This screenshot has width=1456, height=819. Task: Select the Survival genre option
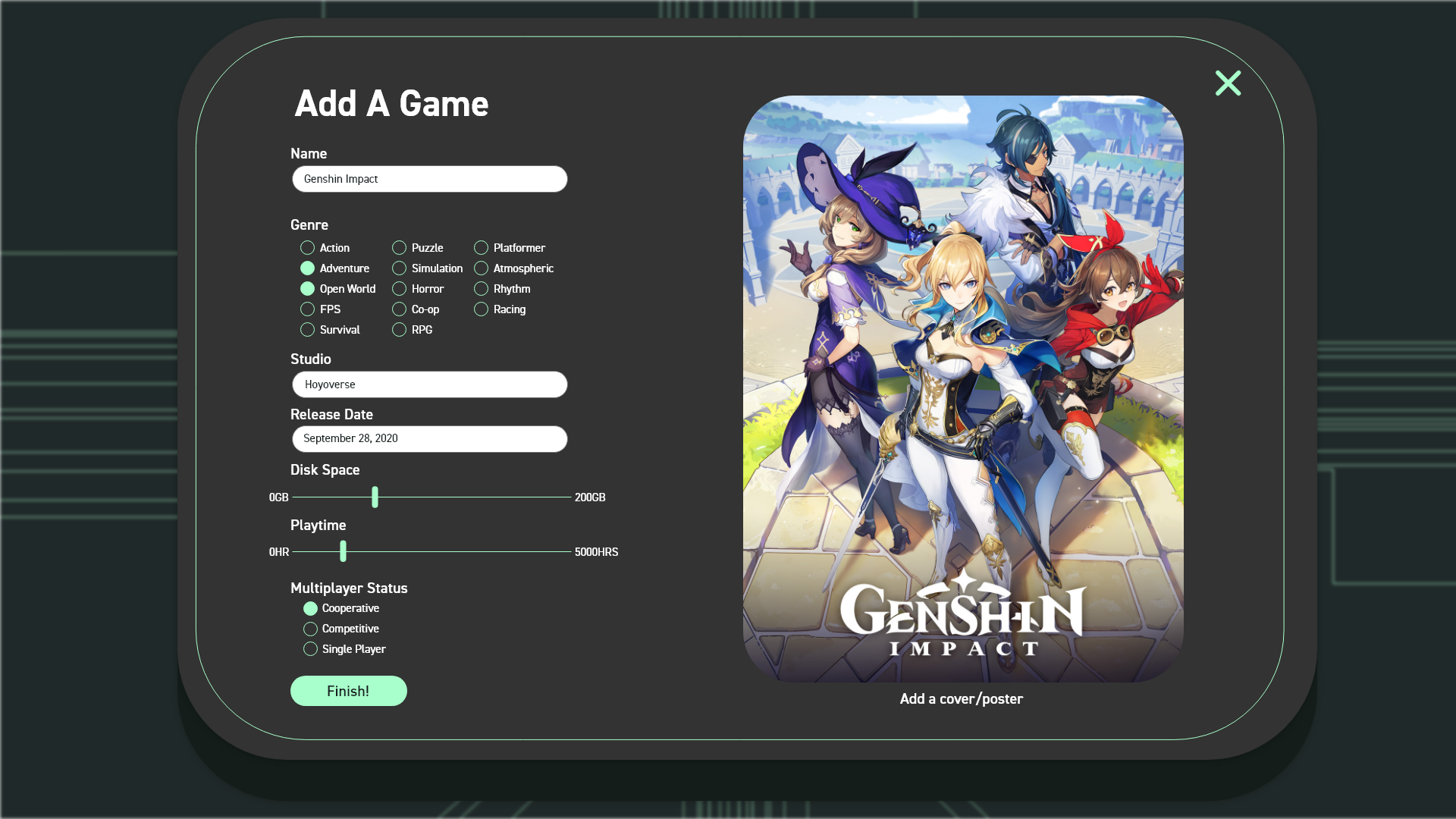click(307, 330)
